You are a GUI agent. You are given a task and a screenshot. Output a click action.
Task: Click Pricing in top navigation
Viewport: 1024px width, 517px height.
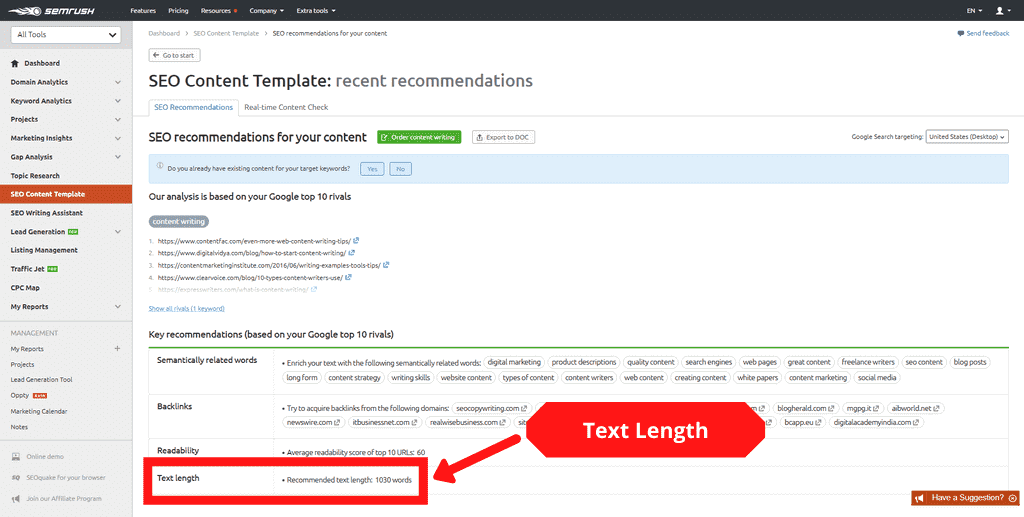[178, 11]
